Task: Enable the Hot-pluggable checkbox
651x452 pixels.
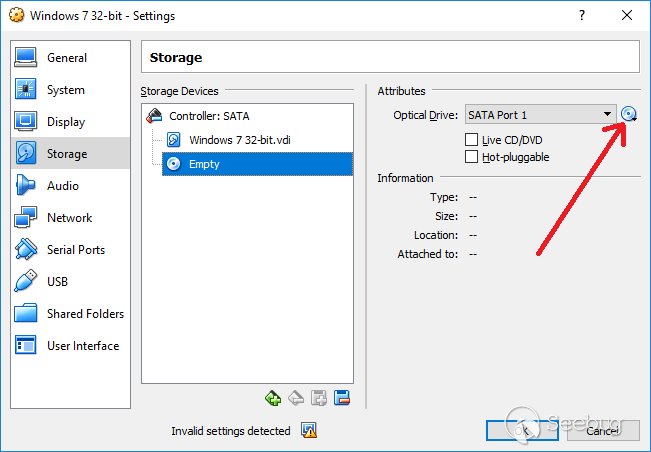Action: pos(471,156)
